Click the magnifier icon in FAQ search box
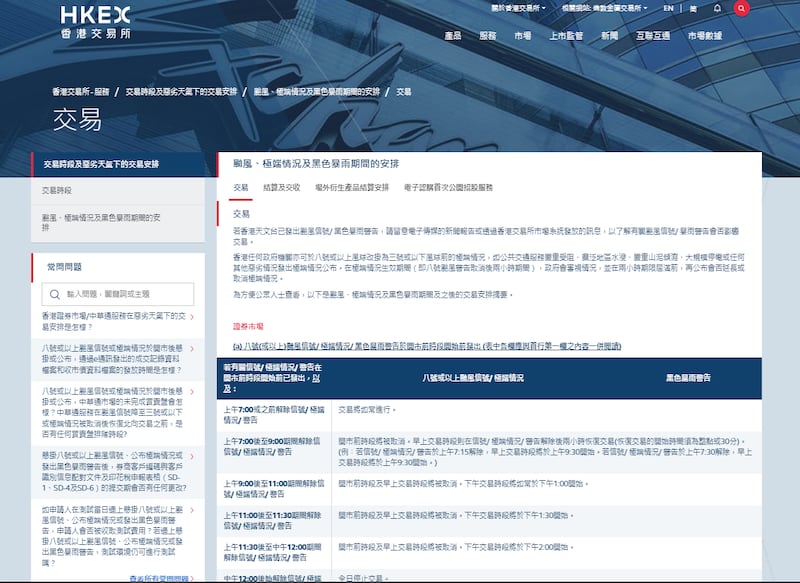Screen dimensions: 800x583 point(55,294)
